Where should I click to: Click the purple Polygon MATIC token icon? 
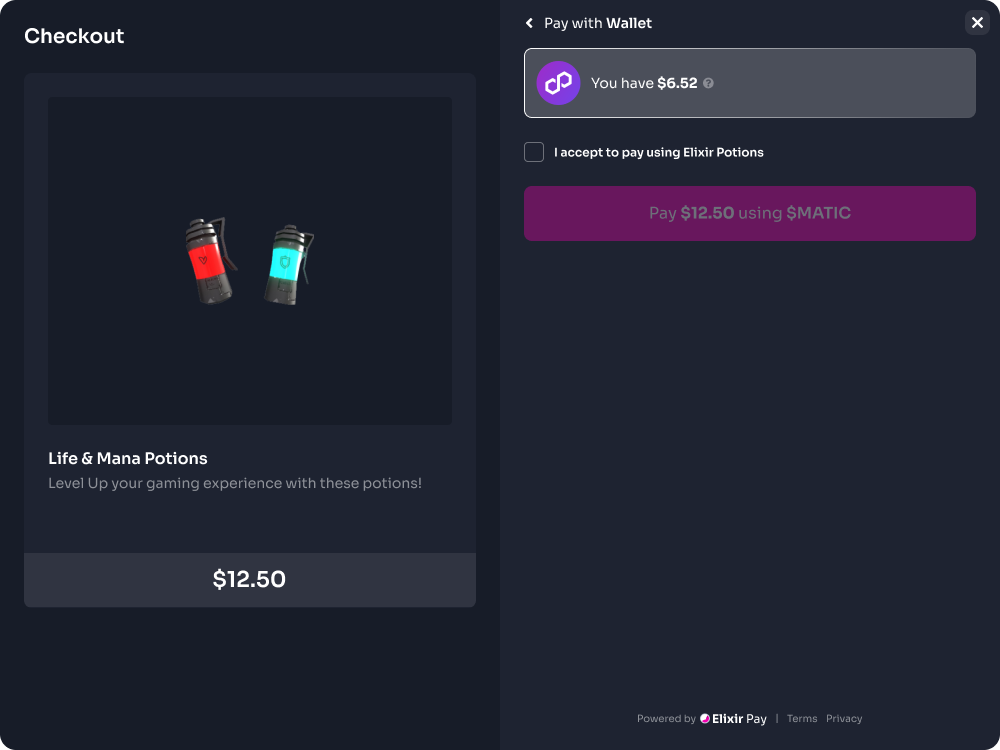[x=558, y=83]
